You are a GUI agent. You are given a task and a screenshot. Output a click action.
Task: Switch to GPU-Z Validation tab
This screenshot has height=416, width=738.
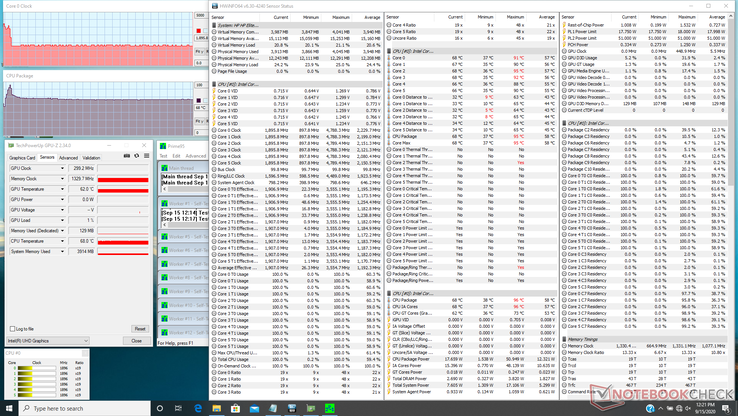91,158
